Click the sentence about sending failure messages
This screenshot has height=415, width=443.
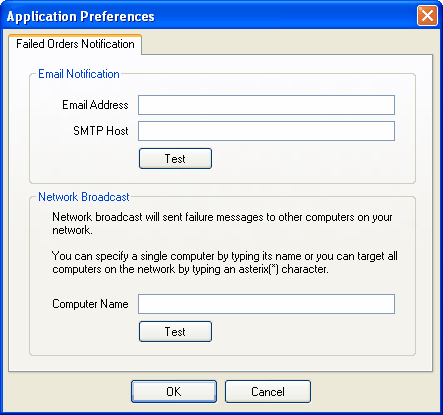coord(222,224)
